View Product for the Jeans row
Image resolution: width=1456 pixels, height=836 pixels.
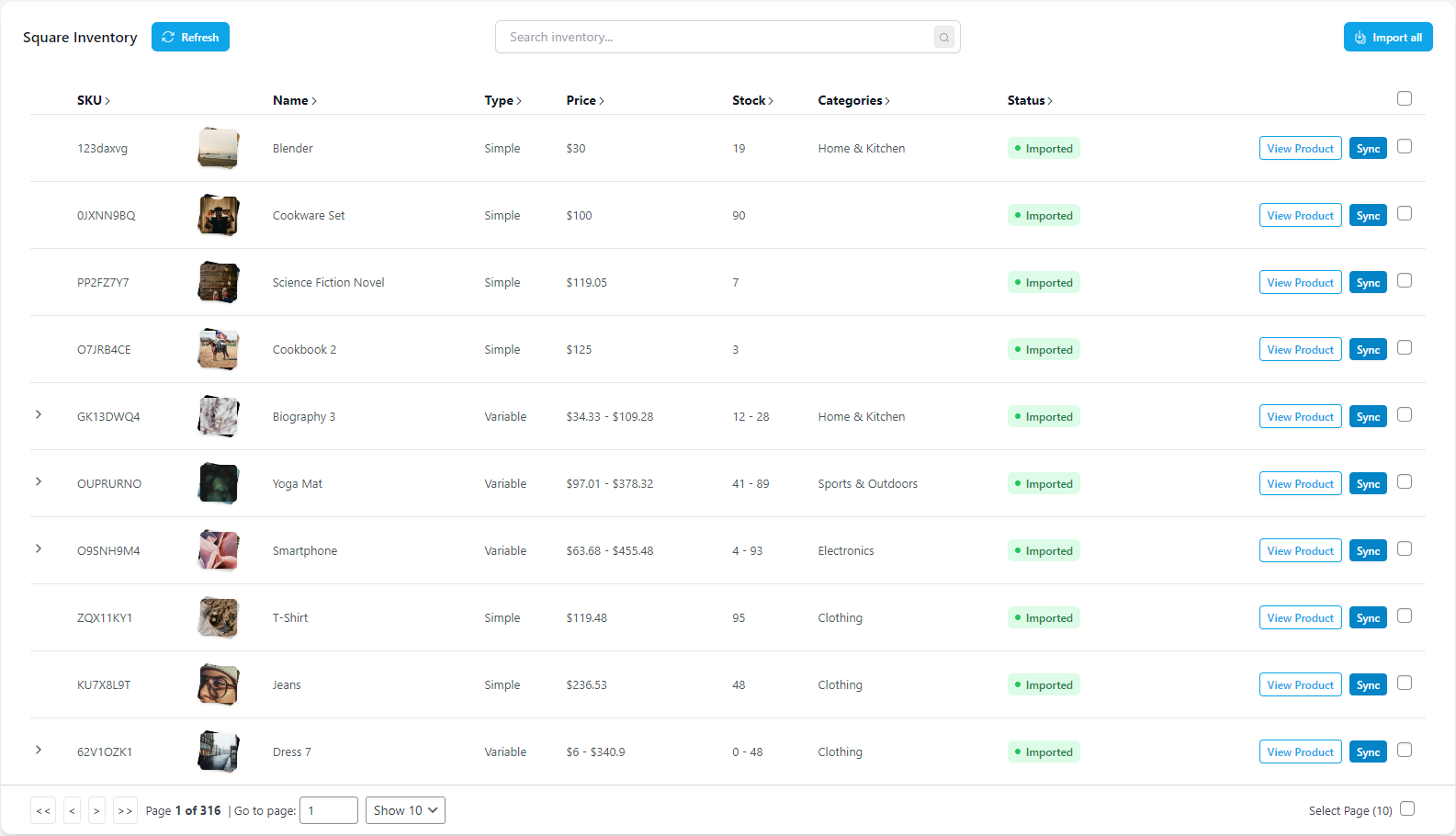1300,684
